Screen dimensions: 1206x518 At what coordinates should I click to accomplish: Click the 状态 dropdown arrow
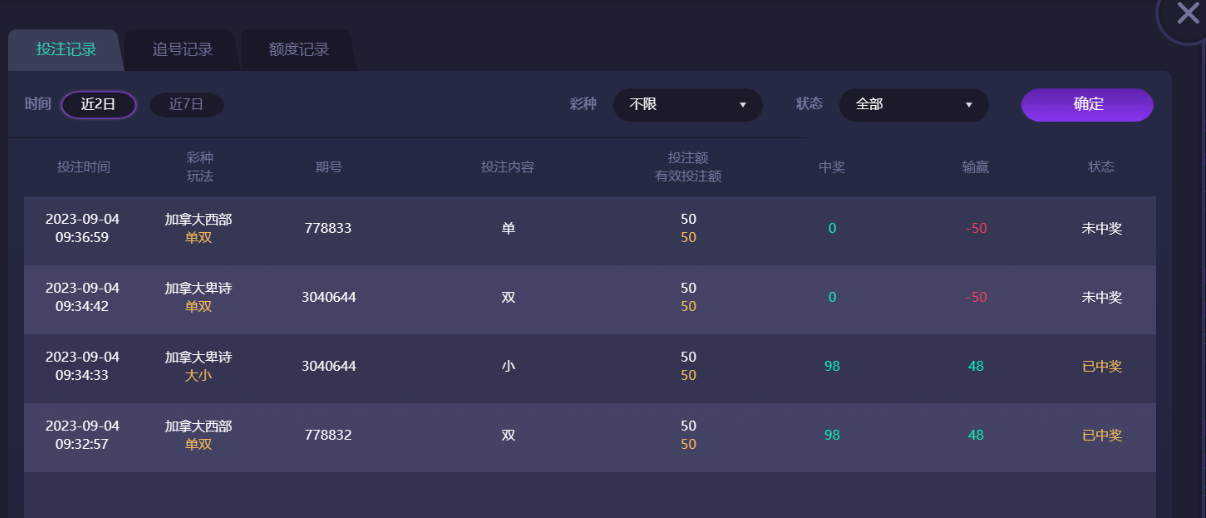(x=969, y=105)
